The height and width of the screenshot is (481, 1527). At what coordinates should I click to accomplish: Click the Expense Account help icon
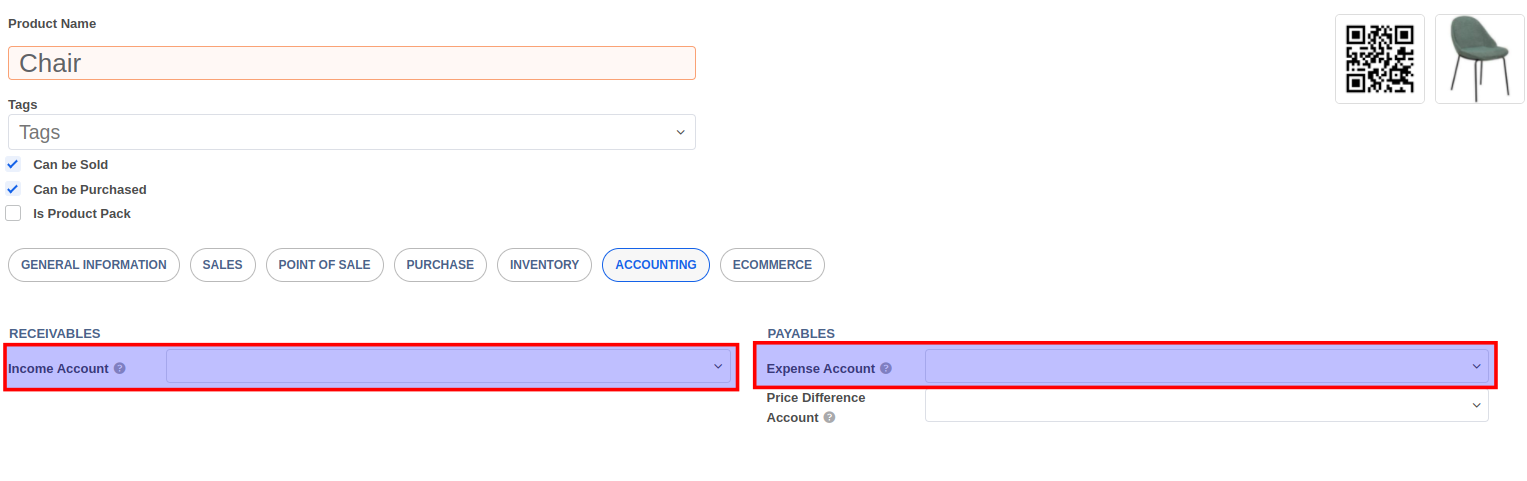tap(886, 369)
